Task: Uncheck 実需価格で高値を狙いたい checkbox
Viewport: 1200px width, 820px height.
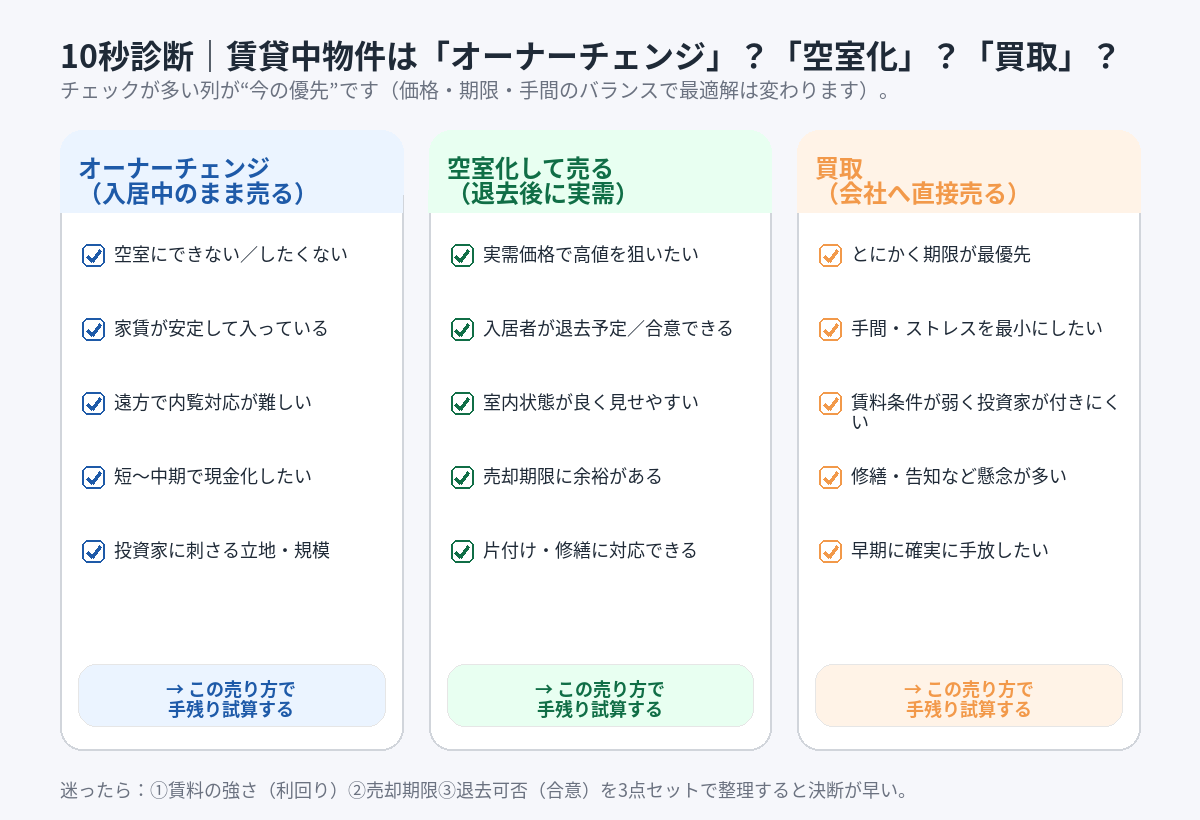Action: point(462,256)
